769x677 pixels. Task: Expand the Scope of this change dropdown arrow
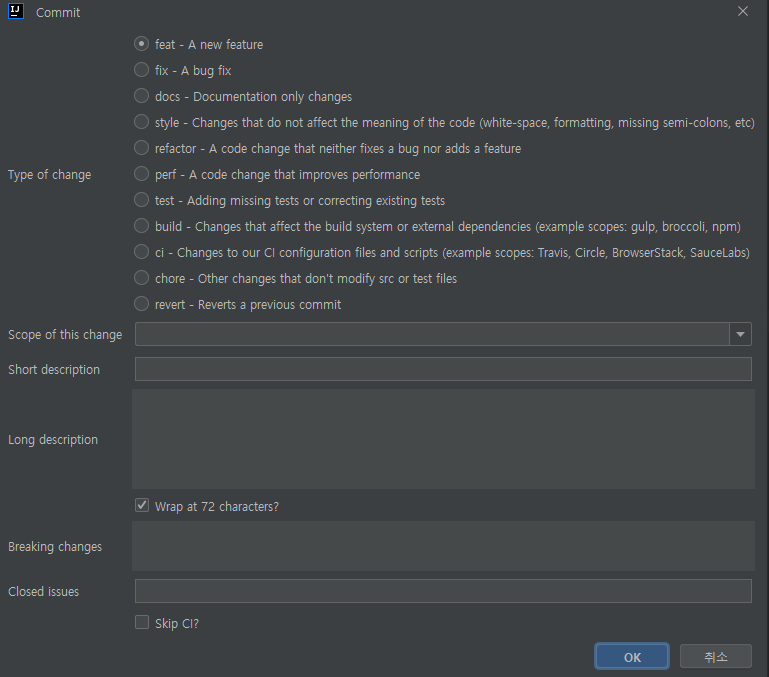741,335
